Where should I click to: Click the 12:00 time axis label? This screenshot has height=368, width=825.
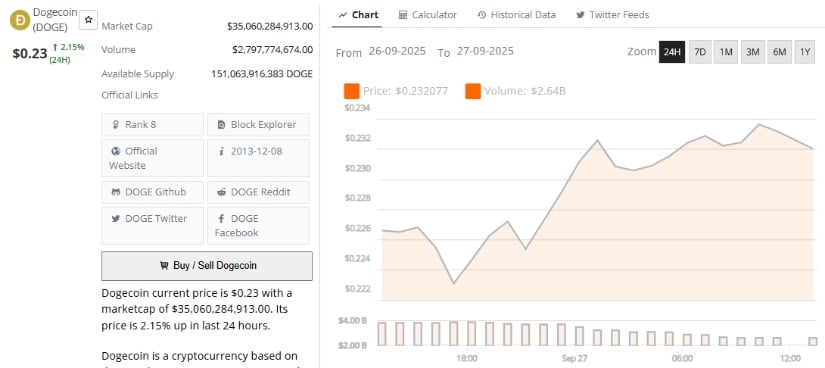click(790, 358)
